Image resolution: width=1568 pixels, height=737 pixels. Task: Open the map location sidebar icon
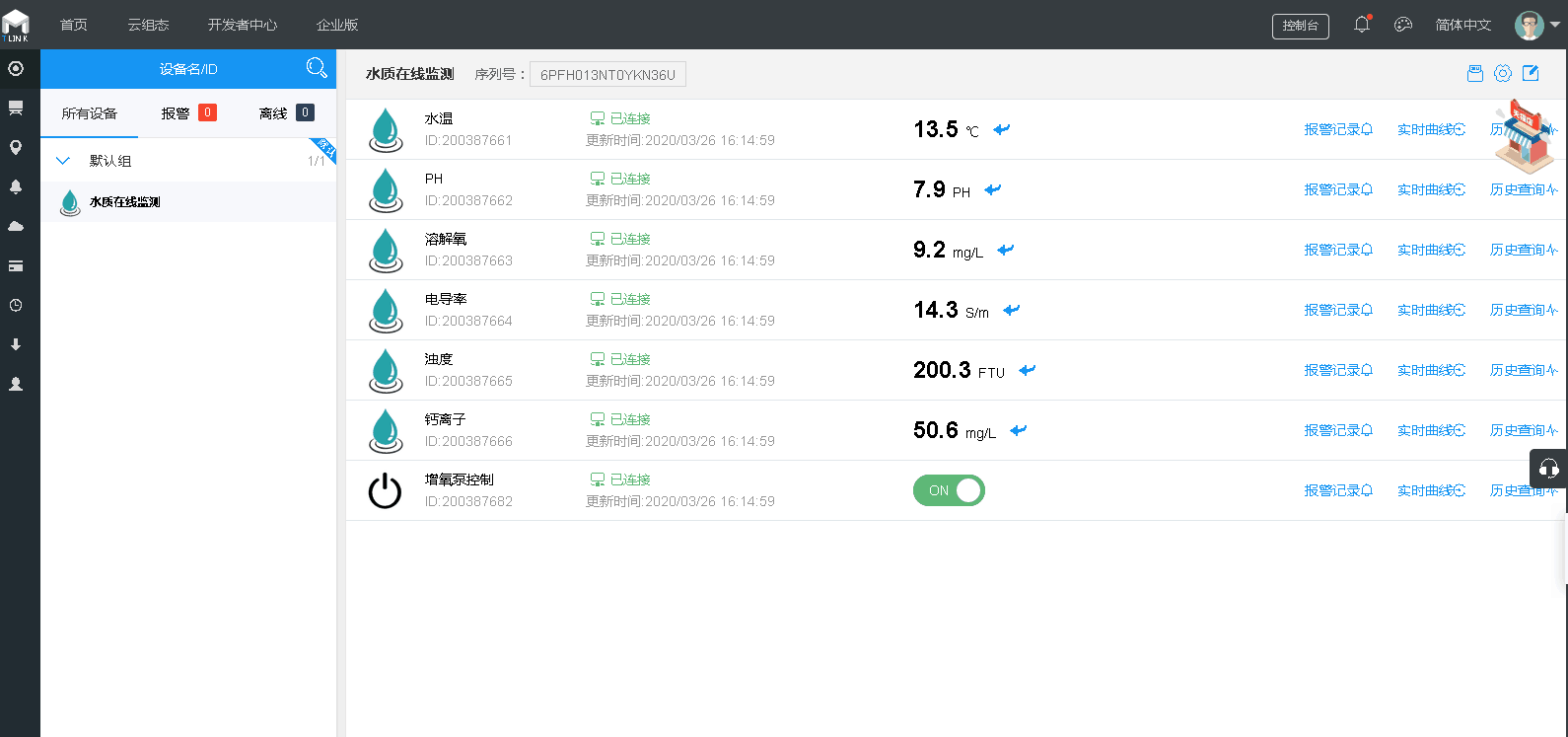click(x=16, y=148)
